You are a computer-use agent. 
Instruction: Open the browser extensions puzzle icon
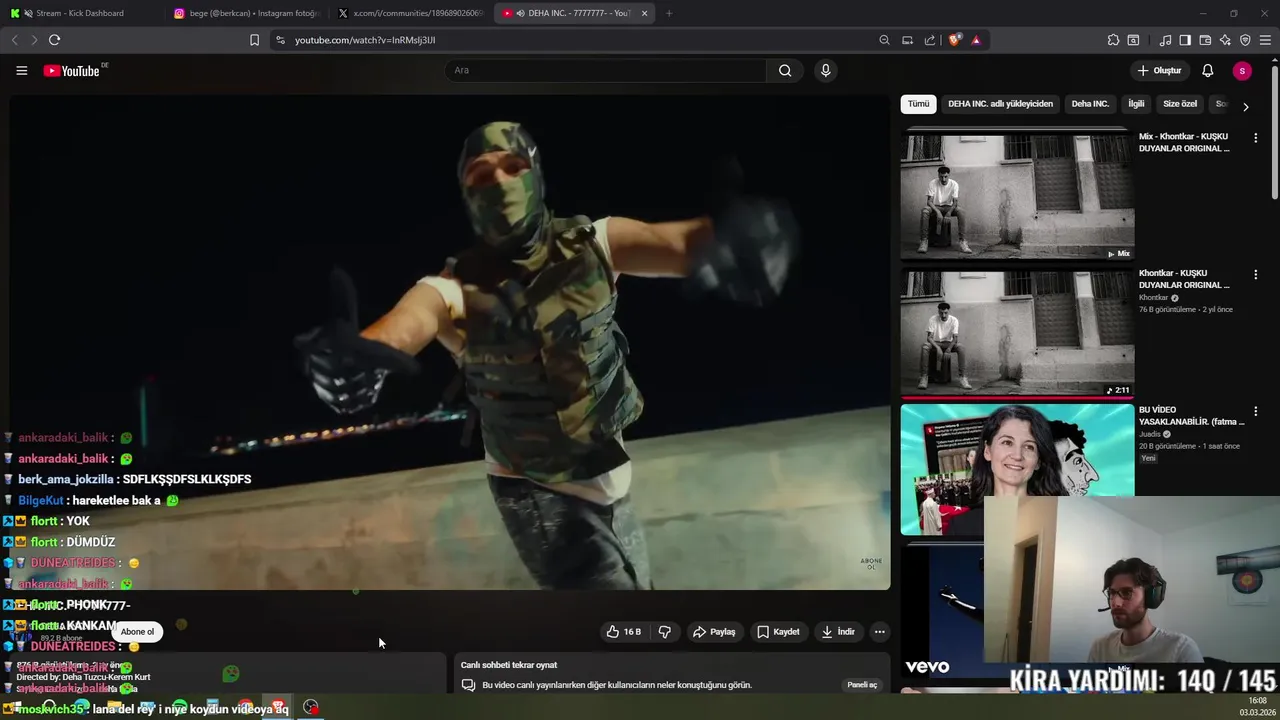coord(1113,40)
